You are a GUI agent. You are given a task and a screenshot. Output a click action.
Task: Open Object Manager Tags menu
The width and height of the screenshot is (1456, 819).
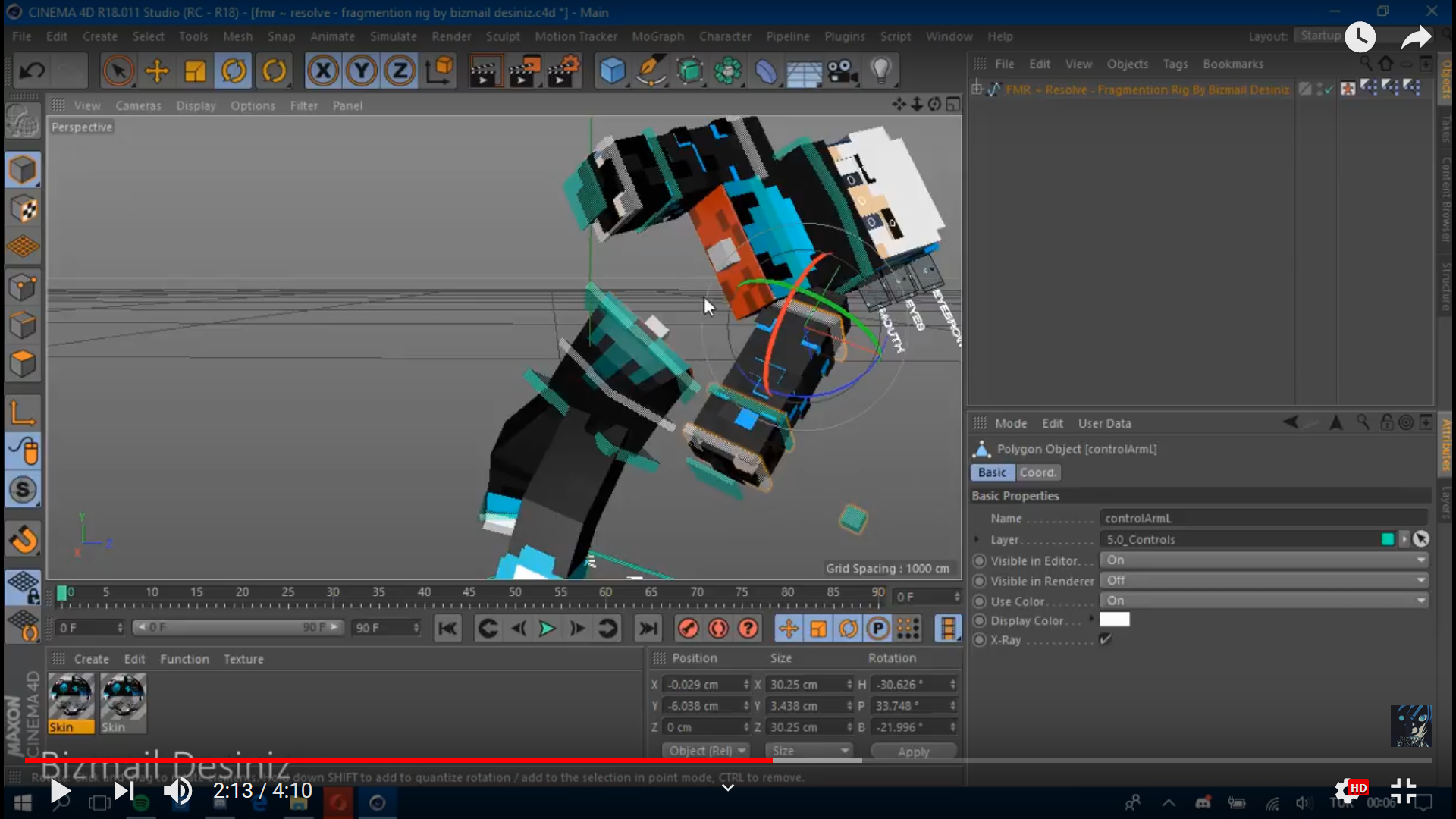pyautogui.click(x=1175, y=64)
